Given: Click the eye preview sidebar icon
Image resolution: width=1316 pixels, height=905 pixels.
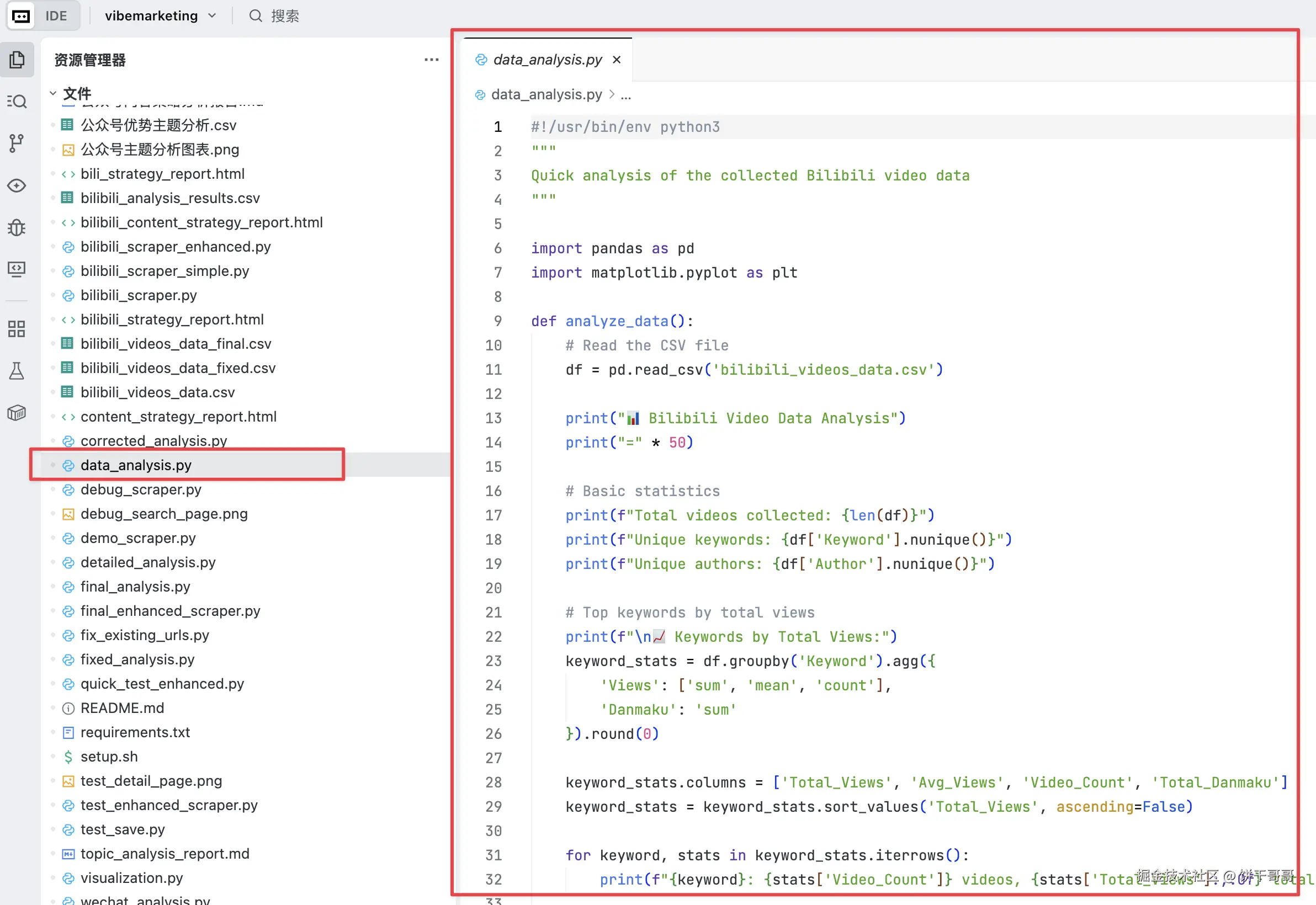Looking at the screenshot, I should pos(17,186).
